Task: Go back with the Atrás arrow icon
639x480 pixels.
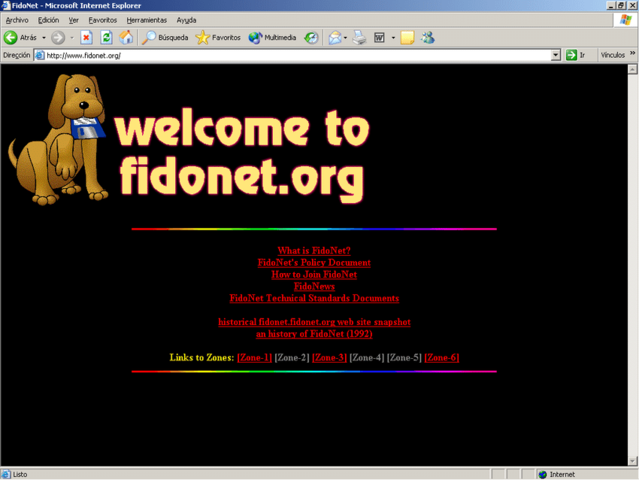Action: (x=11, y=37)
